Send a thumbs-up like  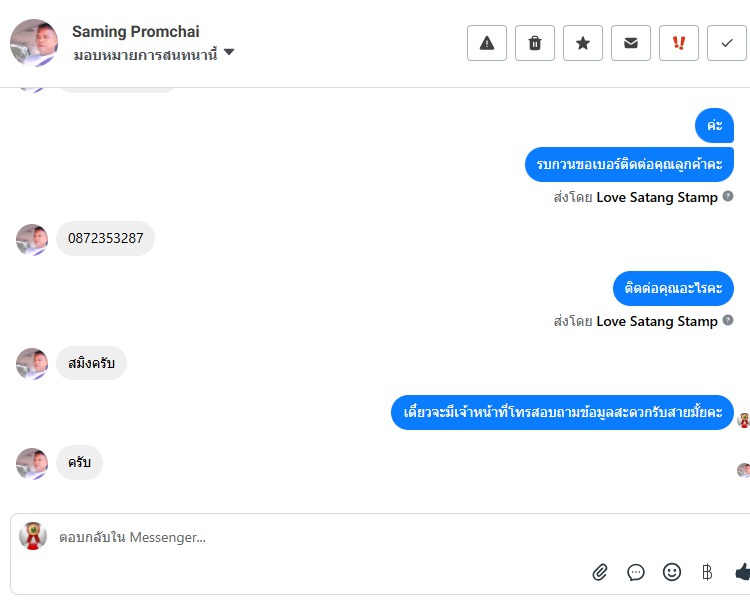point(742,572)
